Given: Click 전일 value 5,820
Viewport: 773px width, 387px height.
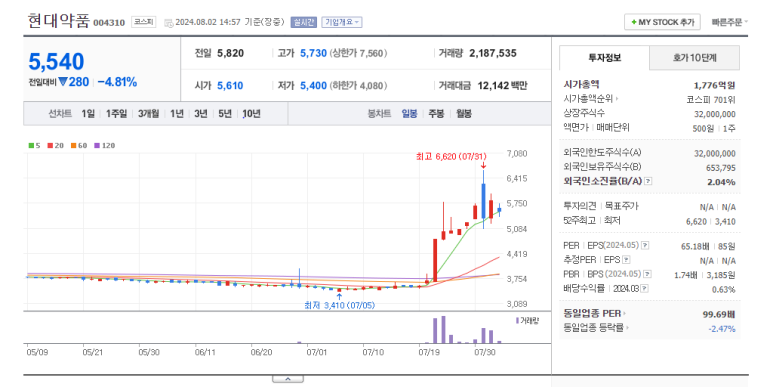Looking at the screenshot, I should pos(230,53).
